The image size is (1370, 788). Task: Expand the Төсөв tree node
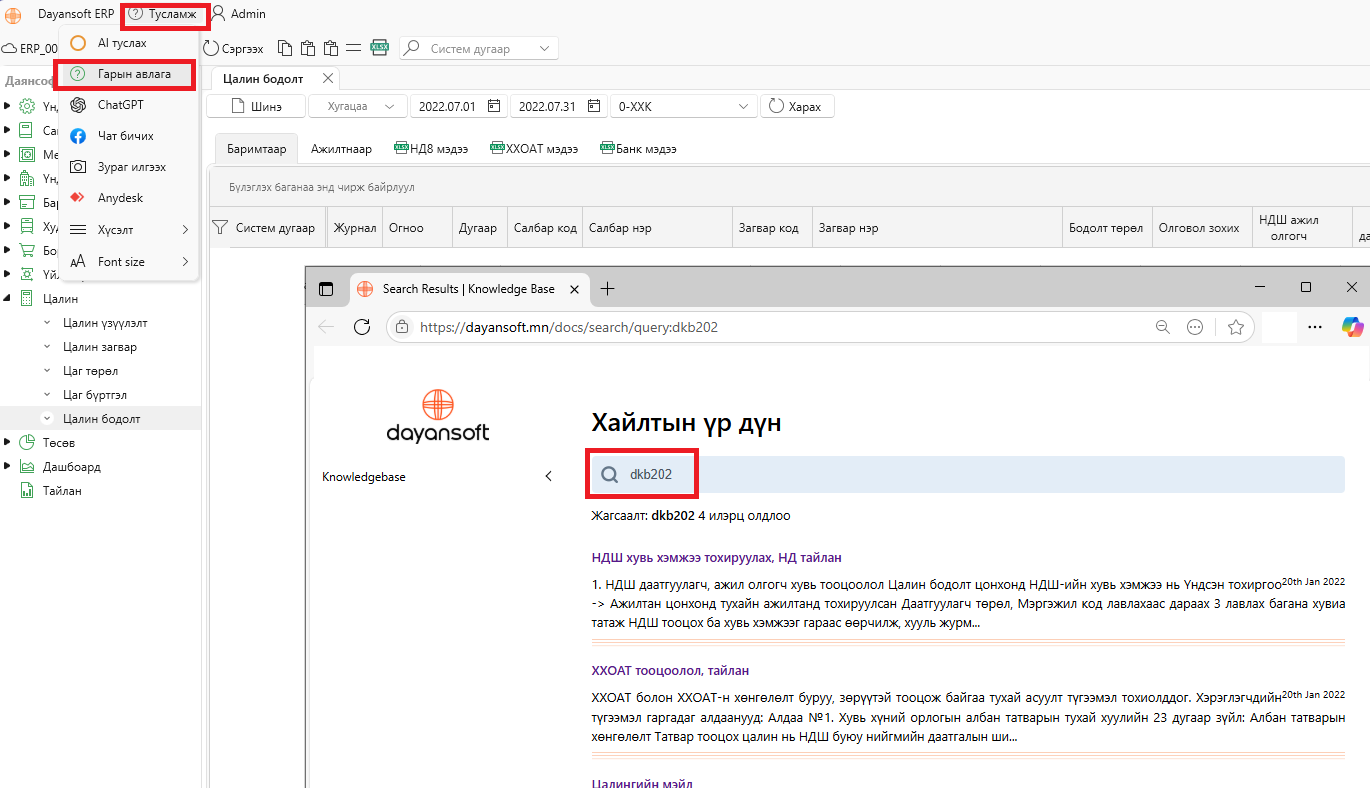click(8, 442)
